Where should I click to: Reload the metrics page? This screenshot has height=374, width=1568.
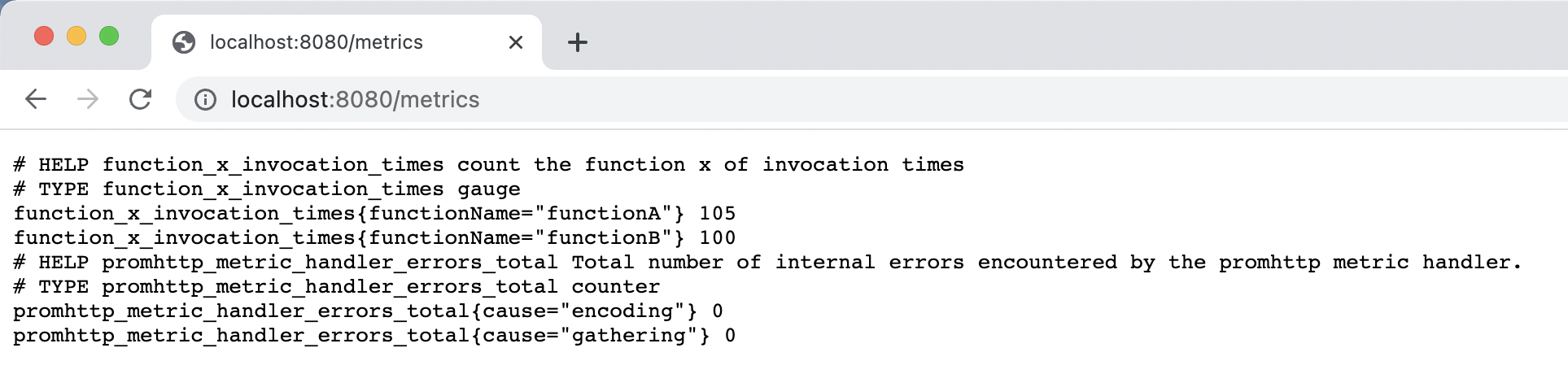(x=140, y=99)
